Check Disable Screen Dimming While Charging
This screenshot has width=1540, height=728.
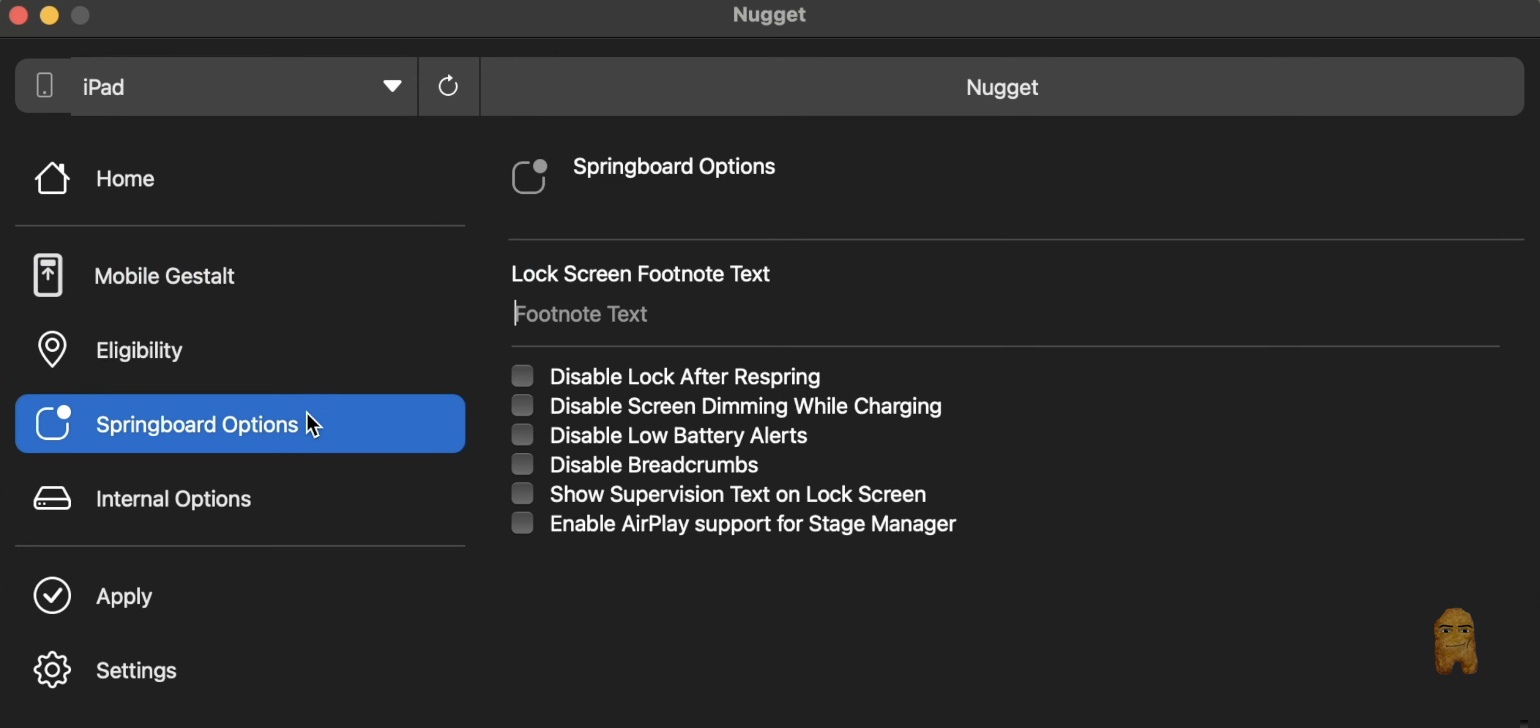tap(522, 405)
